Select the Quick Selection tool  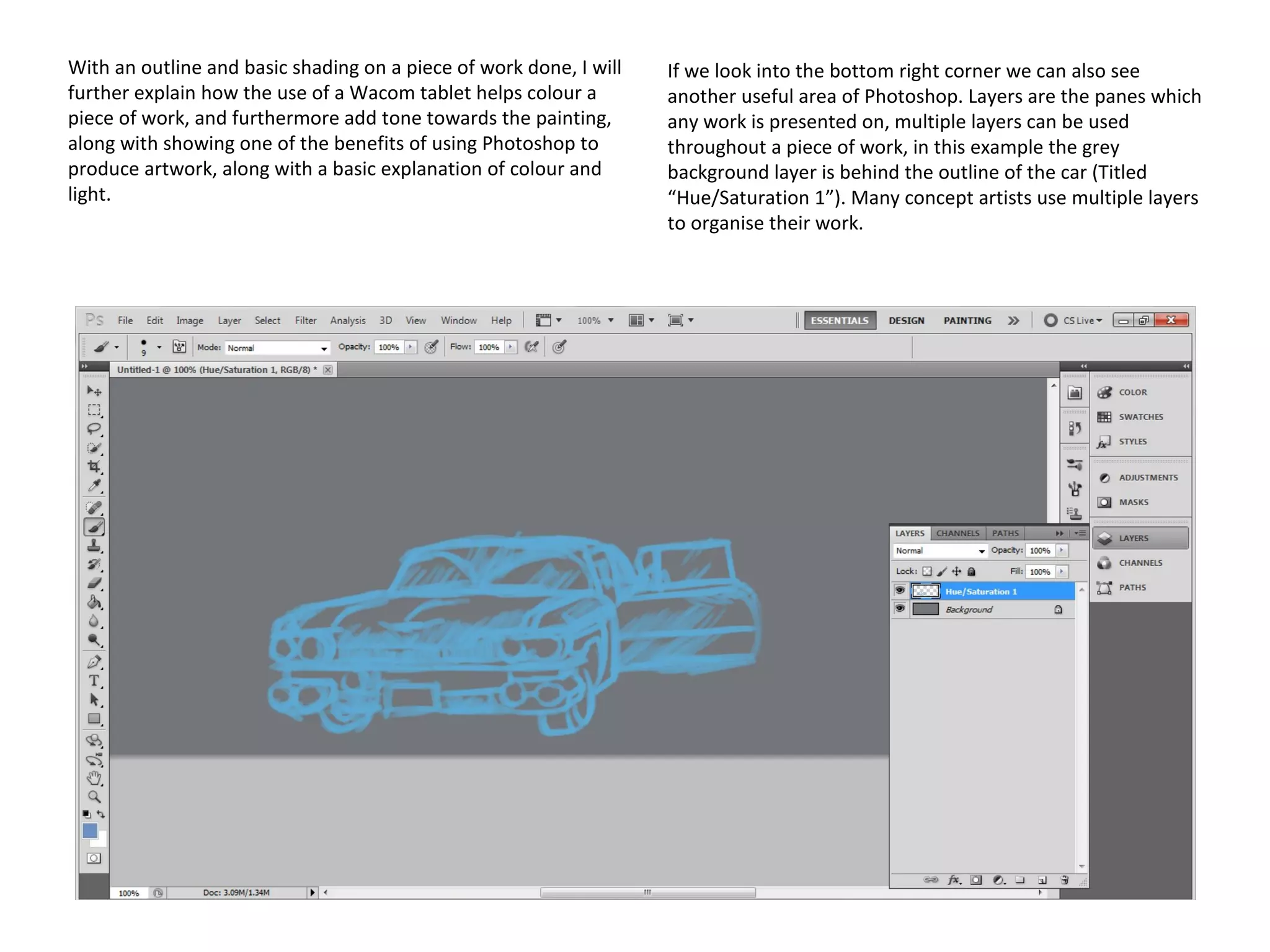(94, 447)
